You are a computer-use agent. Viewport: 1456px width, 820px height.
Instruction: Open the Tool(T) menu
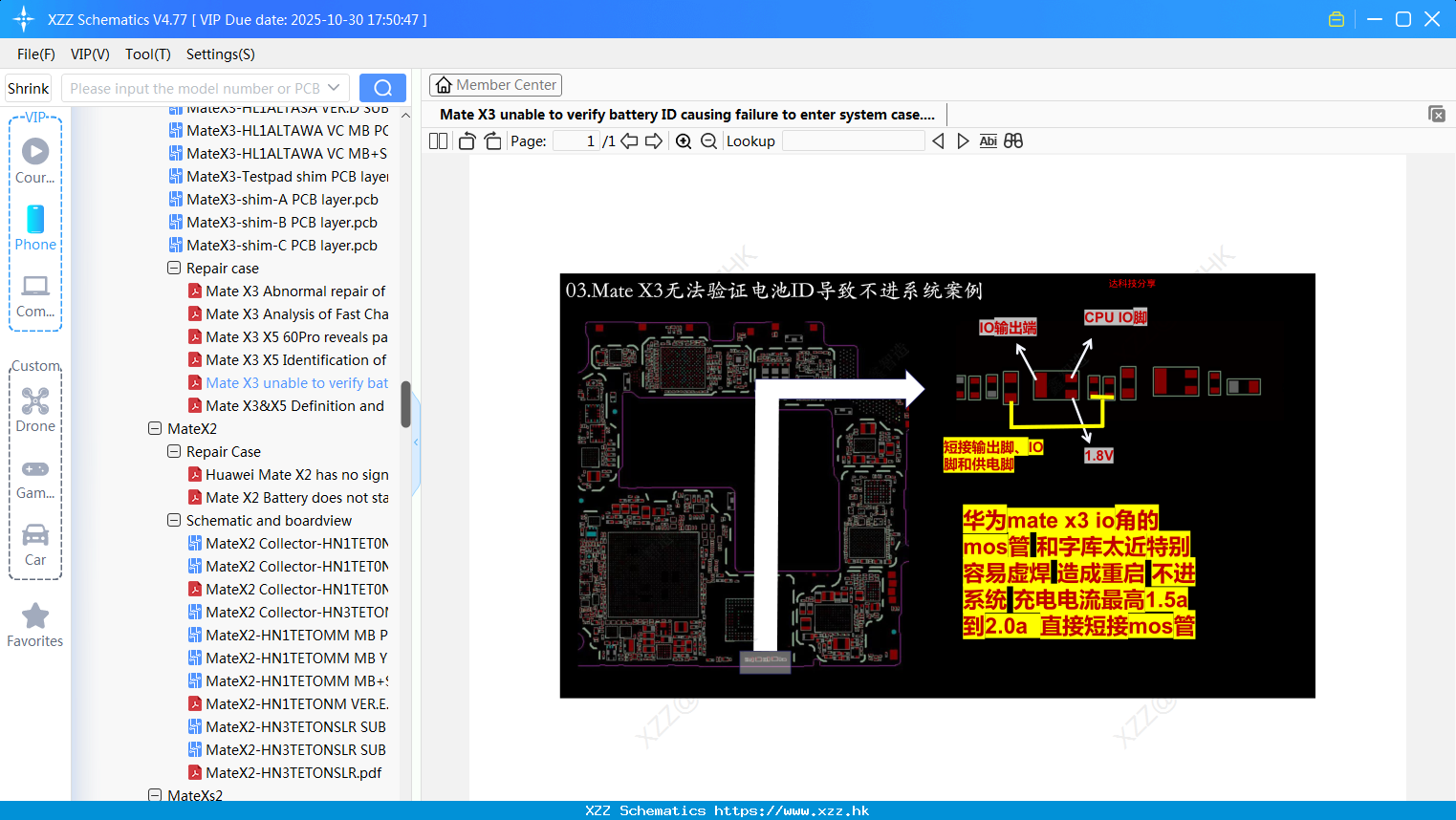click(148, 54)
